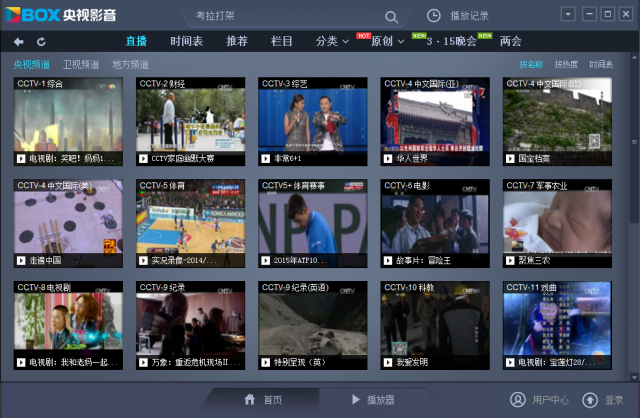Open the playback history clock icon
Image resolution: width=640 pixels, height=418 pixels.
[x=433, y=16]
